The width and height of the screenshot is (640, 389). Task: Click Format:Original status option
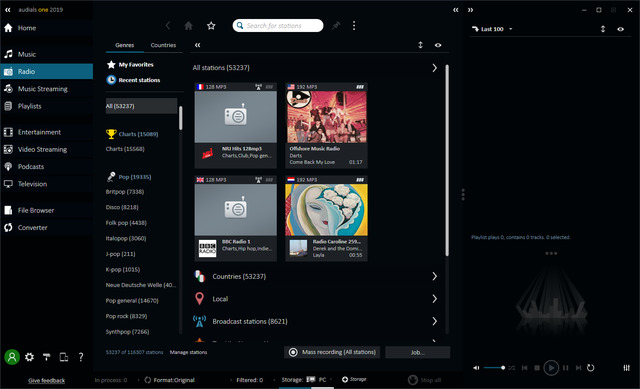170,380
